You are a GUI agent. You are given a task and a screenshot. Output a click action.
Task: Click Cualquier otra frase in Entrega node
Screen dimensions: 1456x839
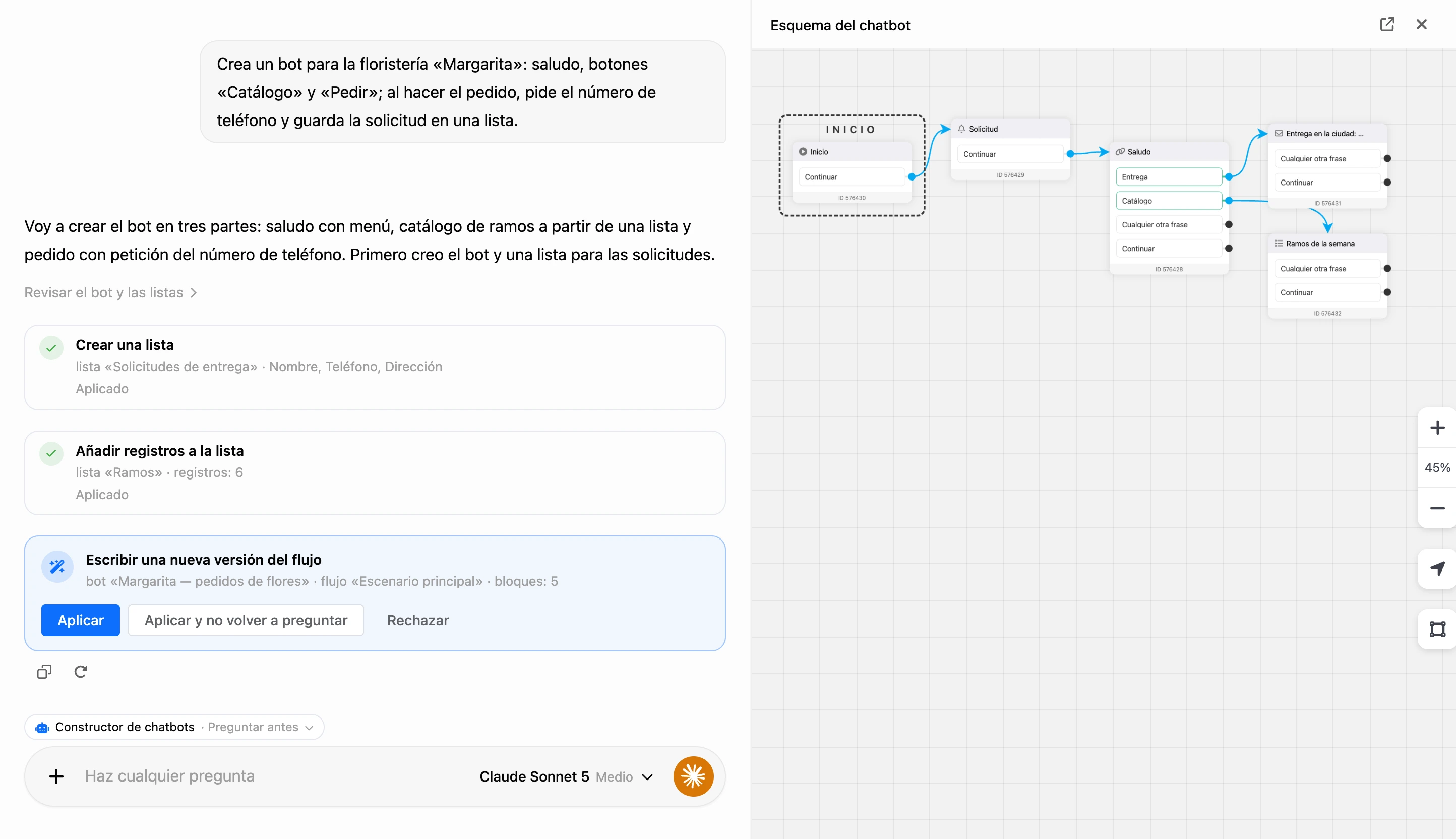[1327, 158]
